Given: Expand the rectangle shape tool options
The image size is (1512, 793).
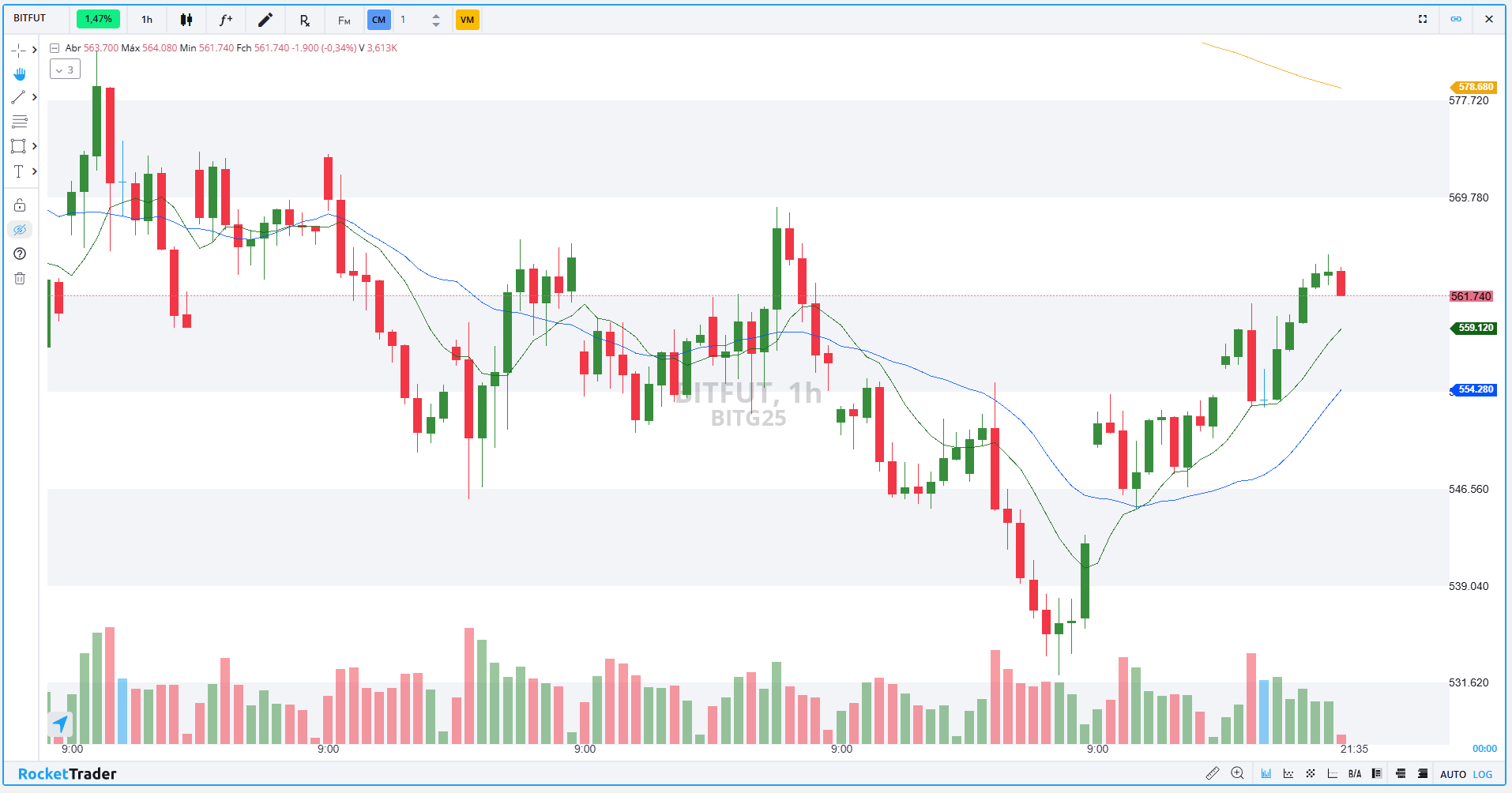Looking at the screenshot, I should (35, 146).
